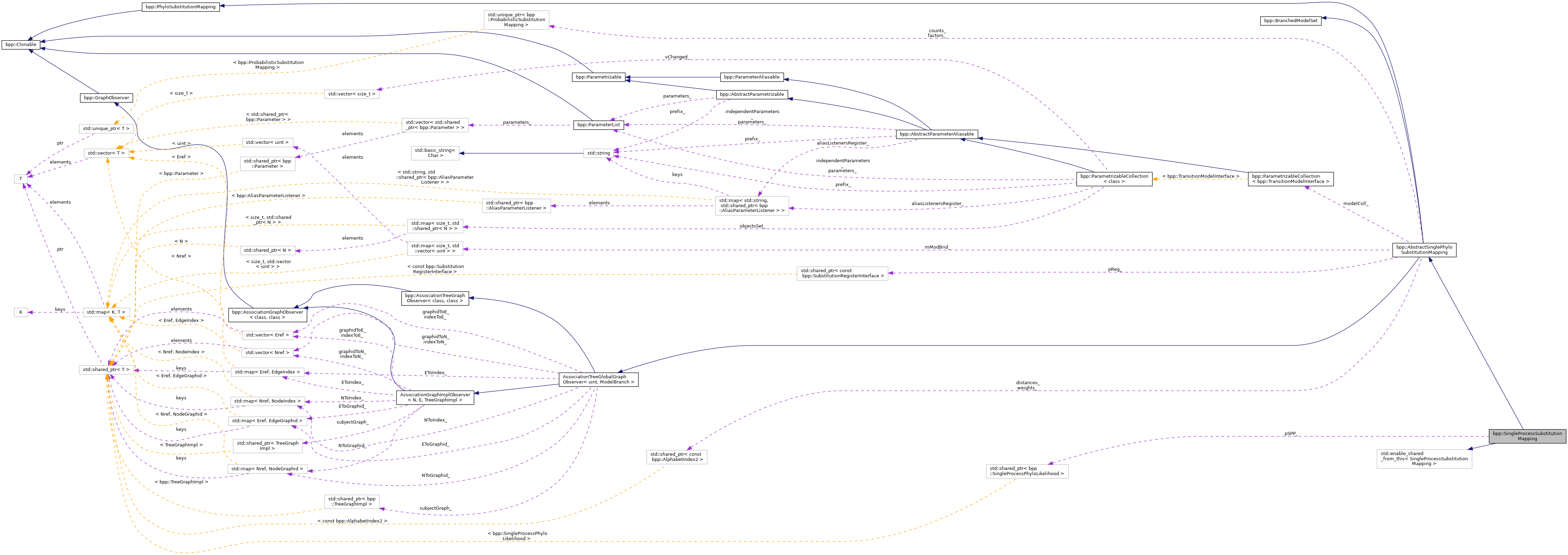1568x555 pixels.
Task: Click the std::enable_shared_from_this< SingleProcessSubstitutionMapping > node
Action: [1424, 458]
